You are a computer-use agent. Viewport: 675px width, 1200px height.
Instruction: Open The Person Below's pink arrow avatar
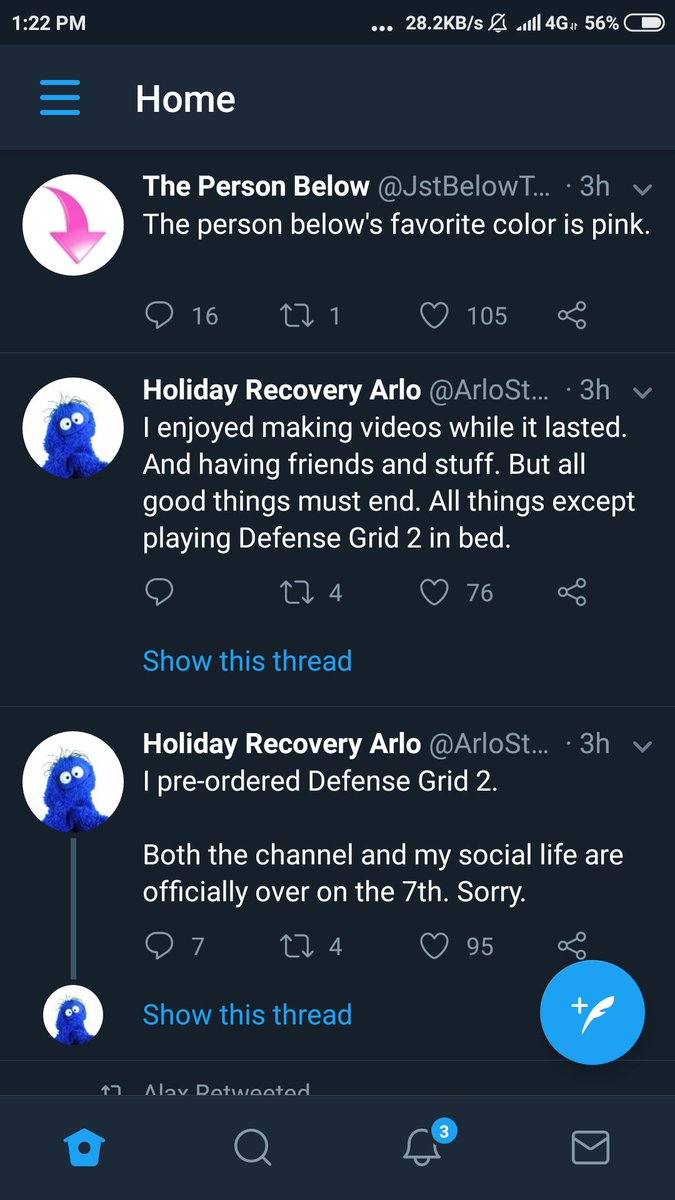pyautogui.click(x=72, y=225)
